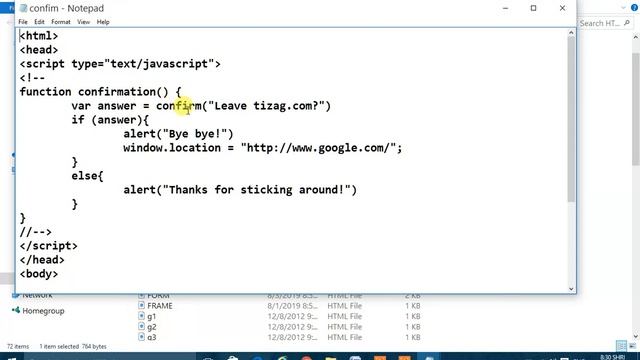The width and height of the screenshot is (640, 360).
Task: Click the g3 file's HTML icon
Action: (x=141, y=337)
